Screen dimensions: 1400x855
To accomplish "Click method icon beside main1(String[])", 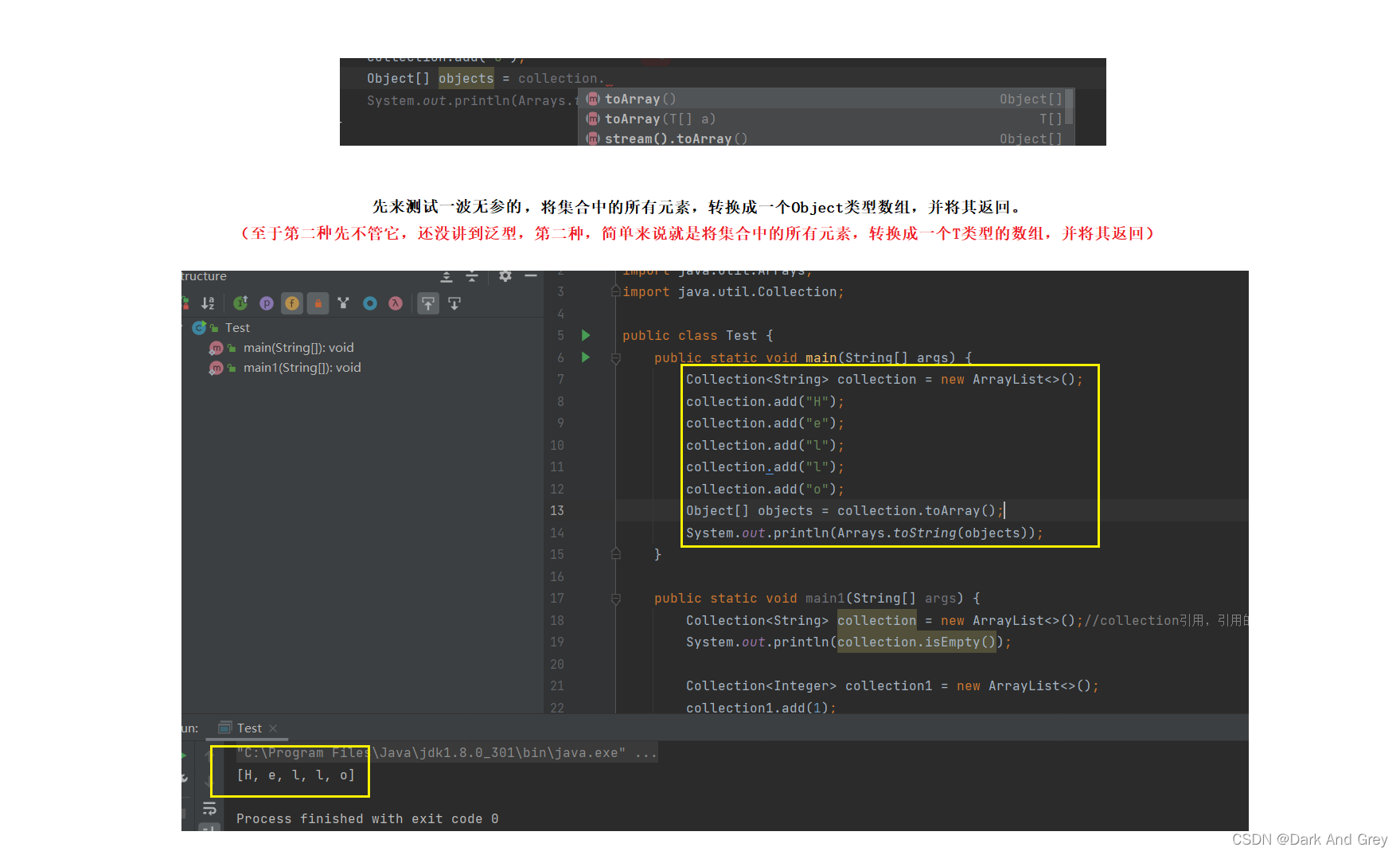I will (x=216, y=368).
